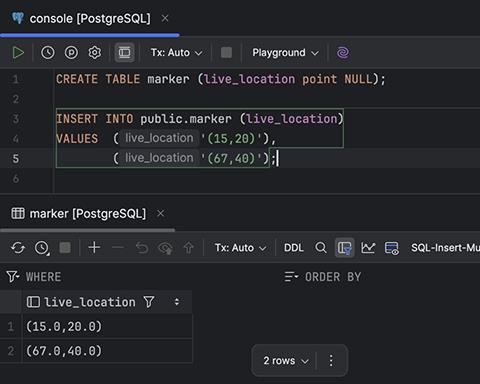Add a new row with the plus icon
480x384 pixels.
tap(94, 248)
